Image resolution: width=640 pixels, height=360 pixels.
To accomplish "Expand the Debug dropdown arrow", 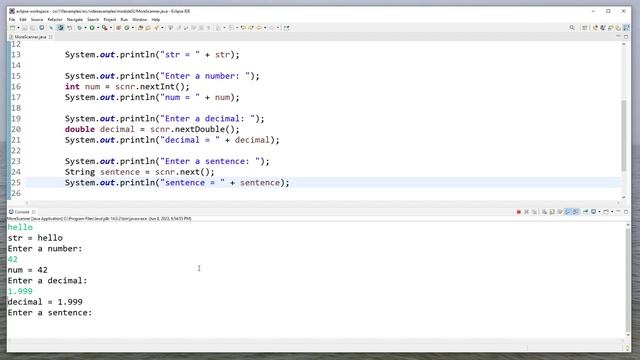I will (x=85, y=28).
